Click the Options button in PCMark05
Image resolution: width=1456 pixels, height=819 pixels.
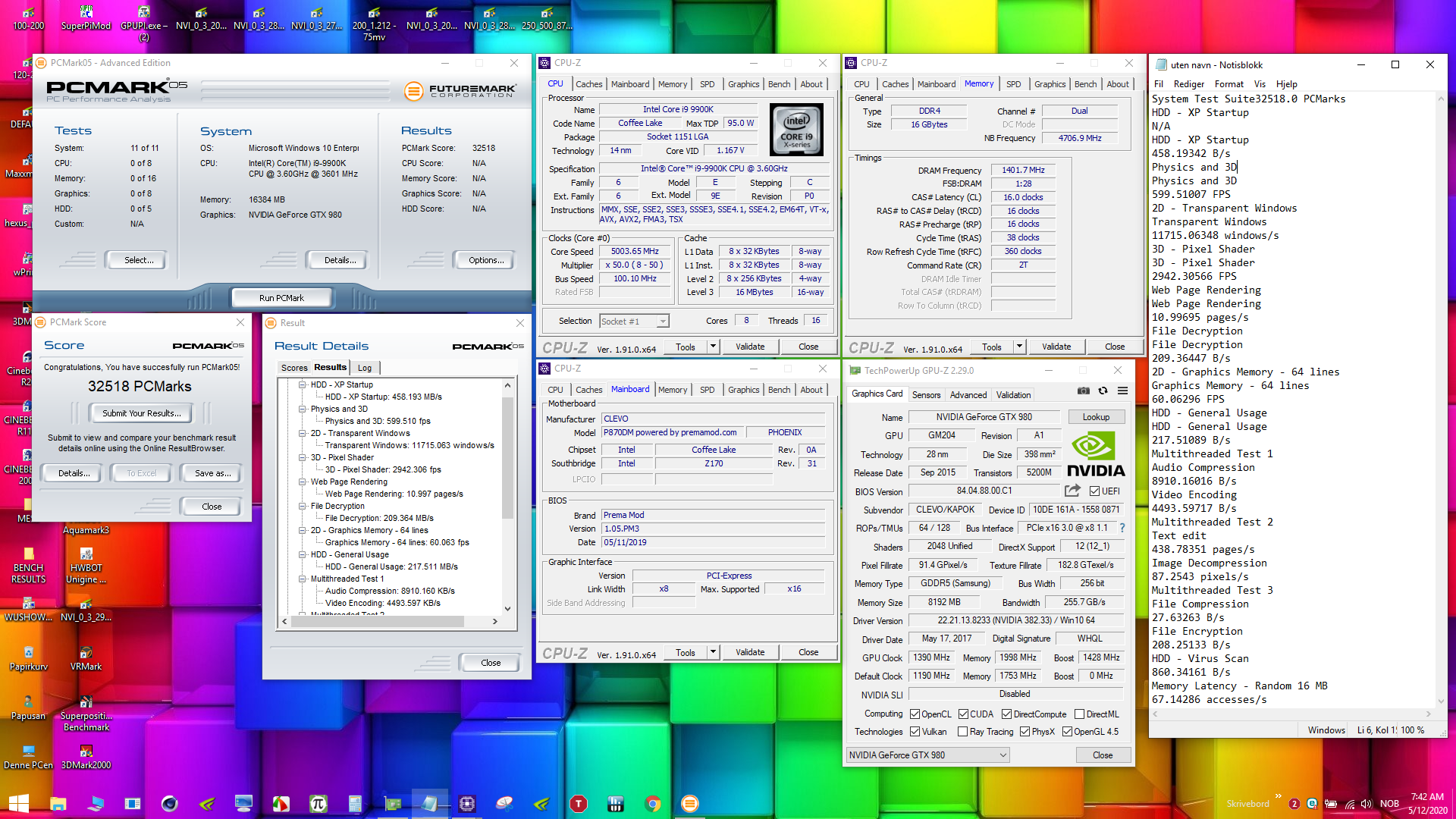tap(486, 259)
